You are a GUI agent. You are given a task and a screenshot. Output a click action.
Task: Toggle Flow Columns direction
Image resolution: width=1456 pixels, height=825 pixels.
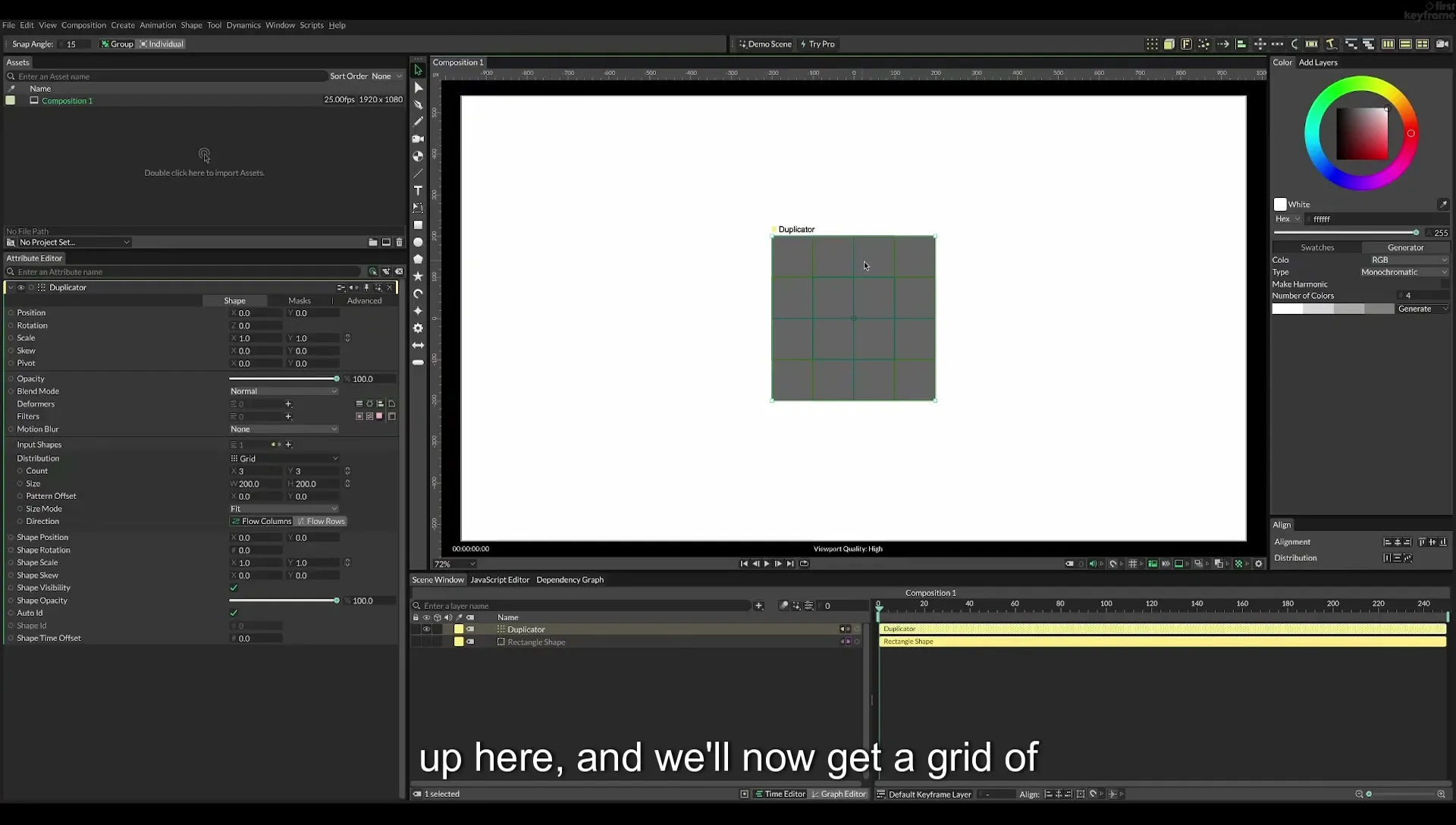261,521
